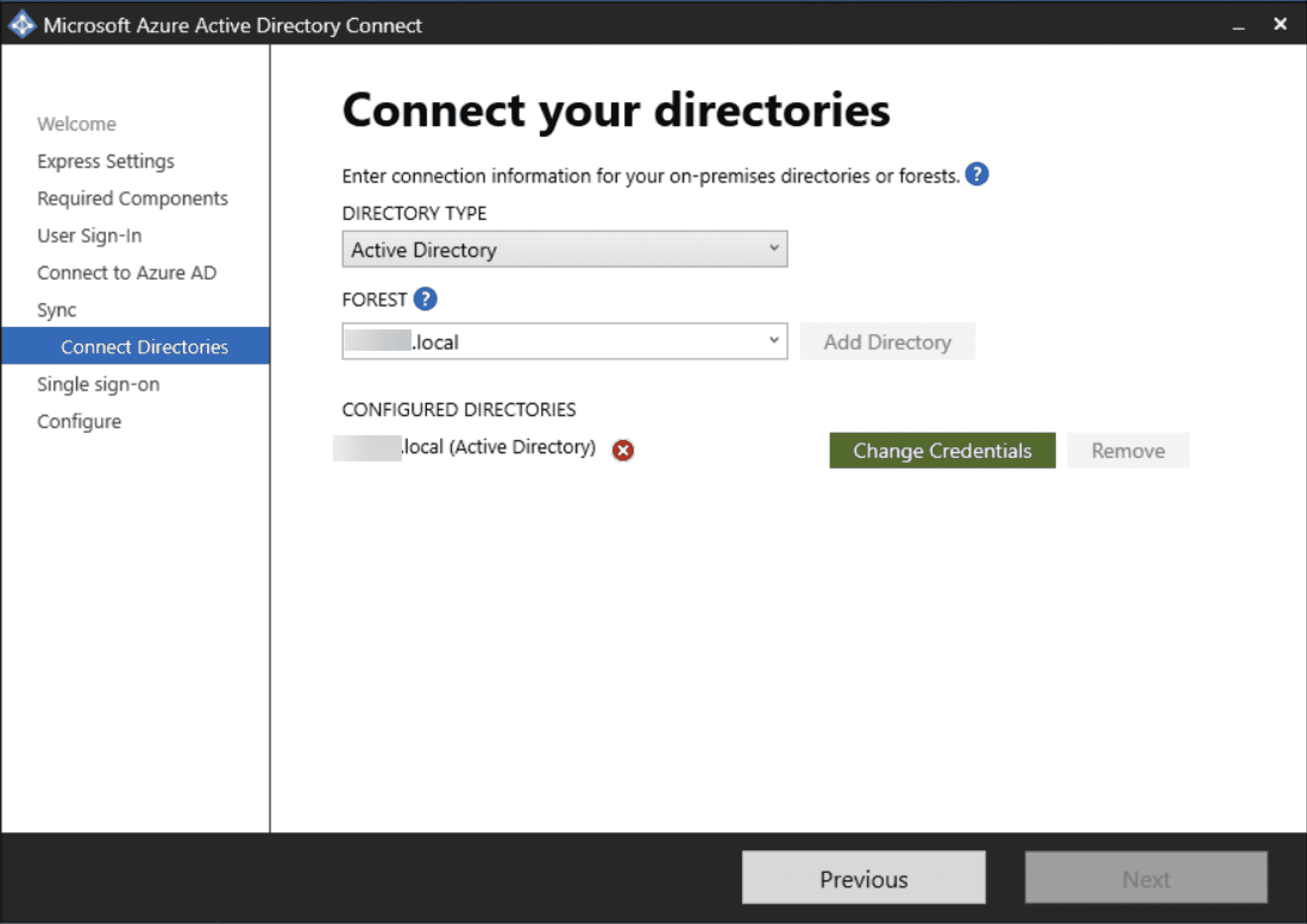Viewport: 1307px width, 924px height.
Task: Switch to Connect to Azure AD step
Action: coord(127,273)
